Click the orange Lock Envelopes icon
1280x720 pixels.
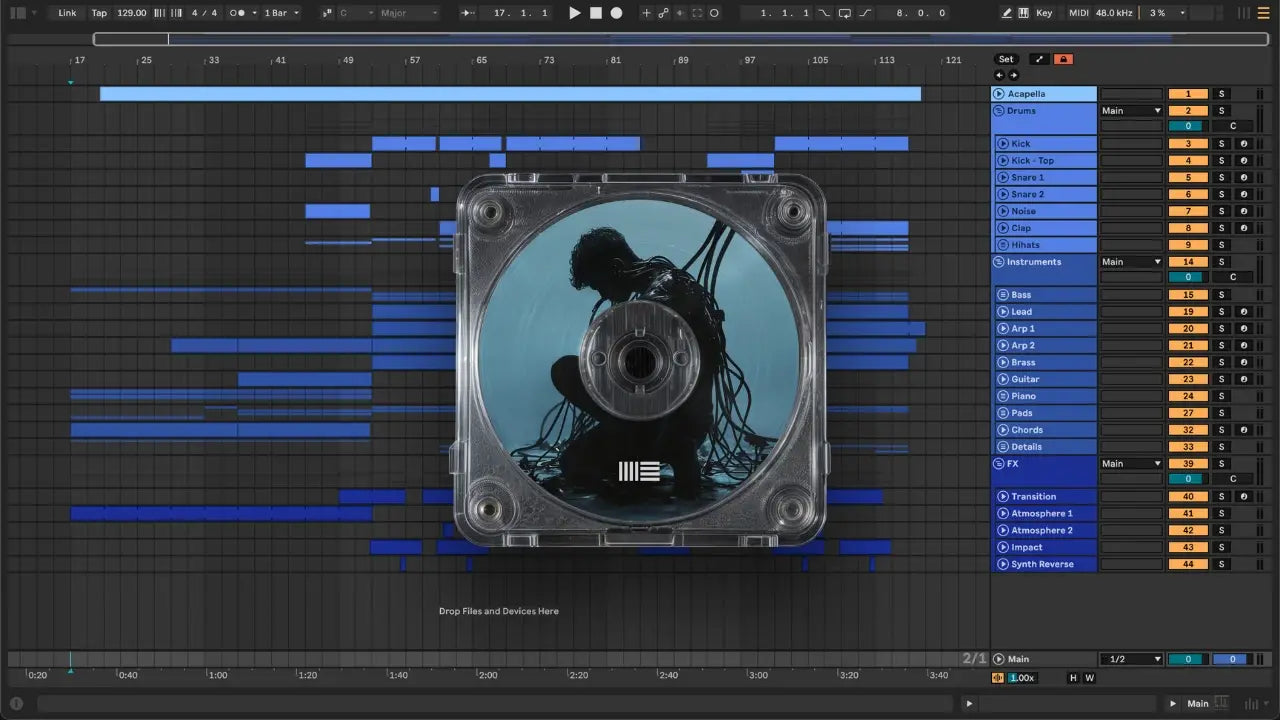(1063, 60)
